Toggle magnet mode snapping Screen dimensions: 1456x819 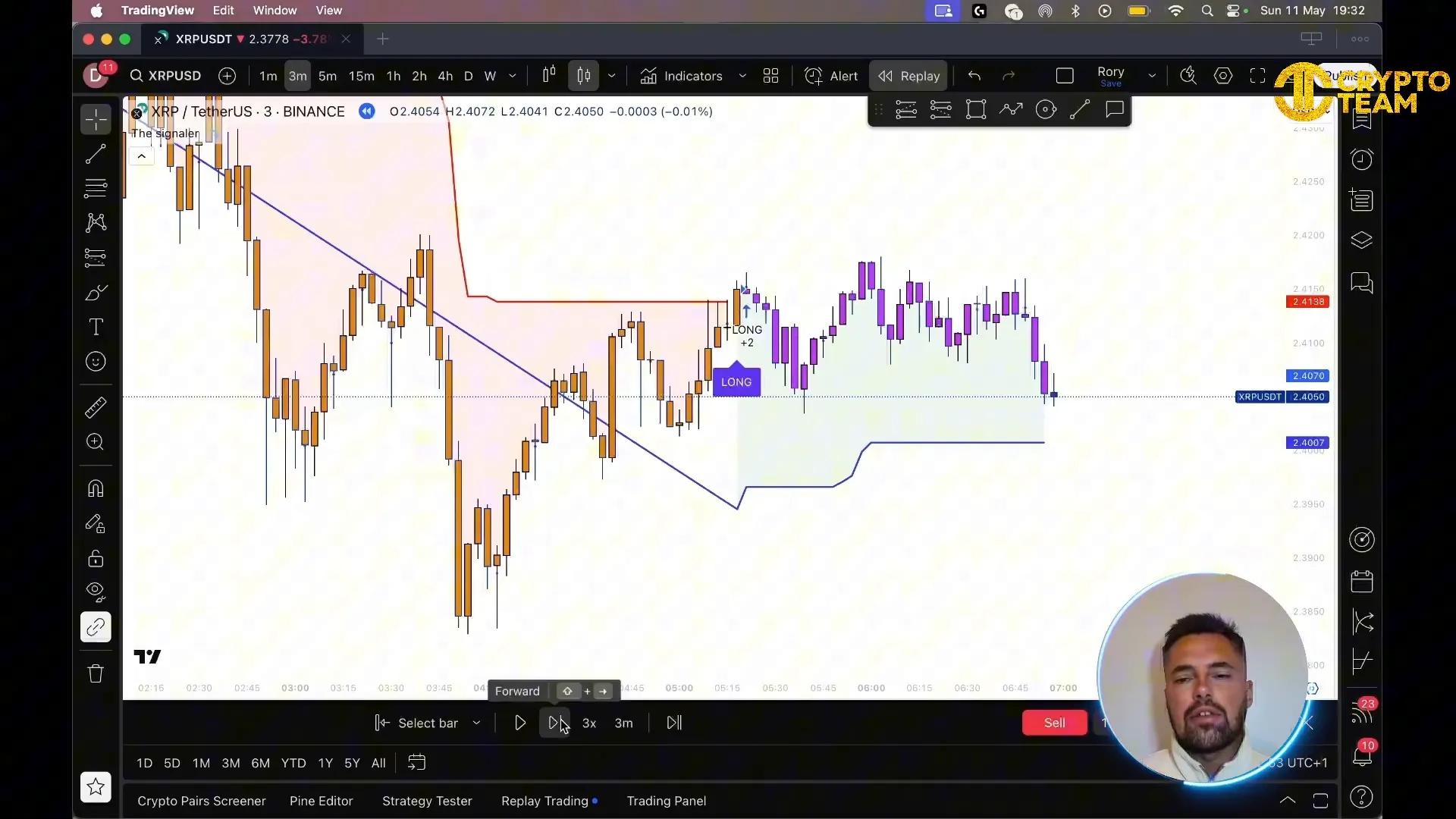coord(96,488)
